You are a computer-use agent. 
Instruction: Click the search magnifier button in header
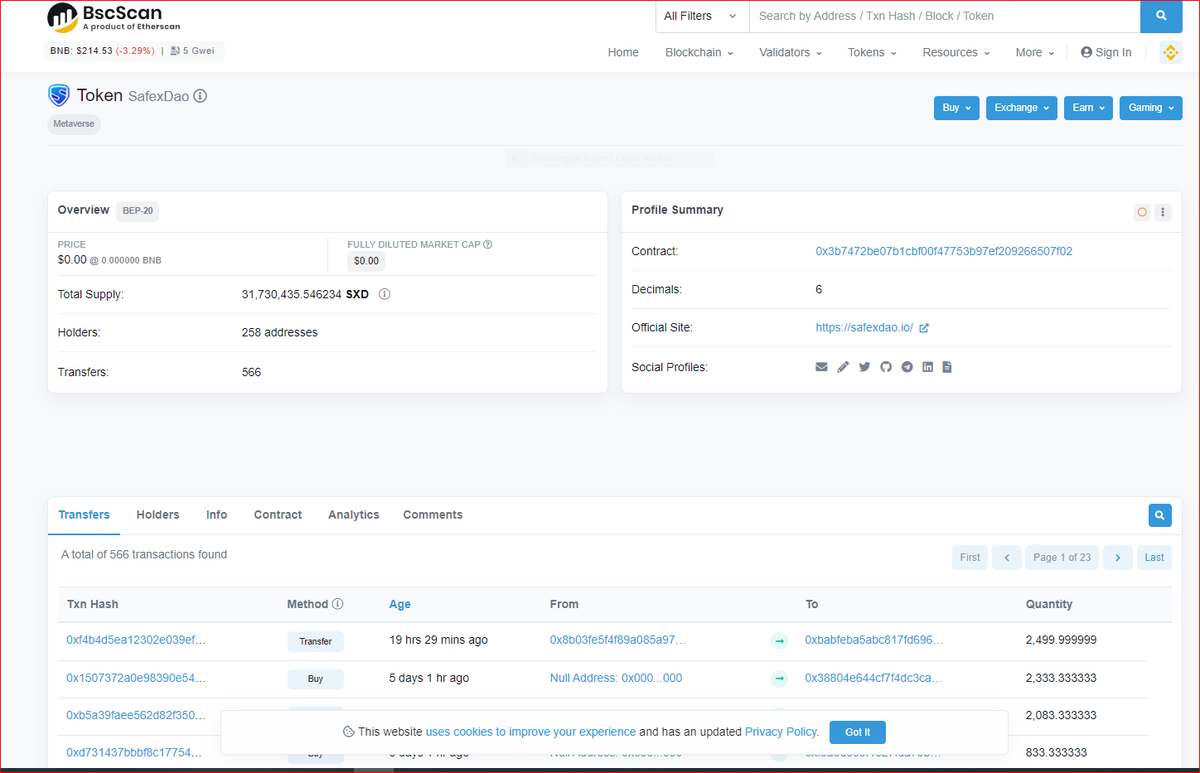[1160, 16]
